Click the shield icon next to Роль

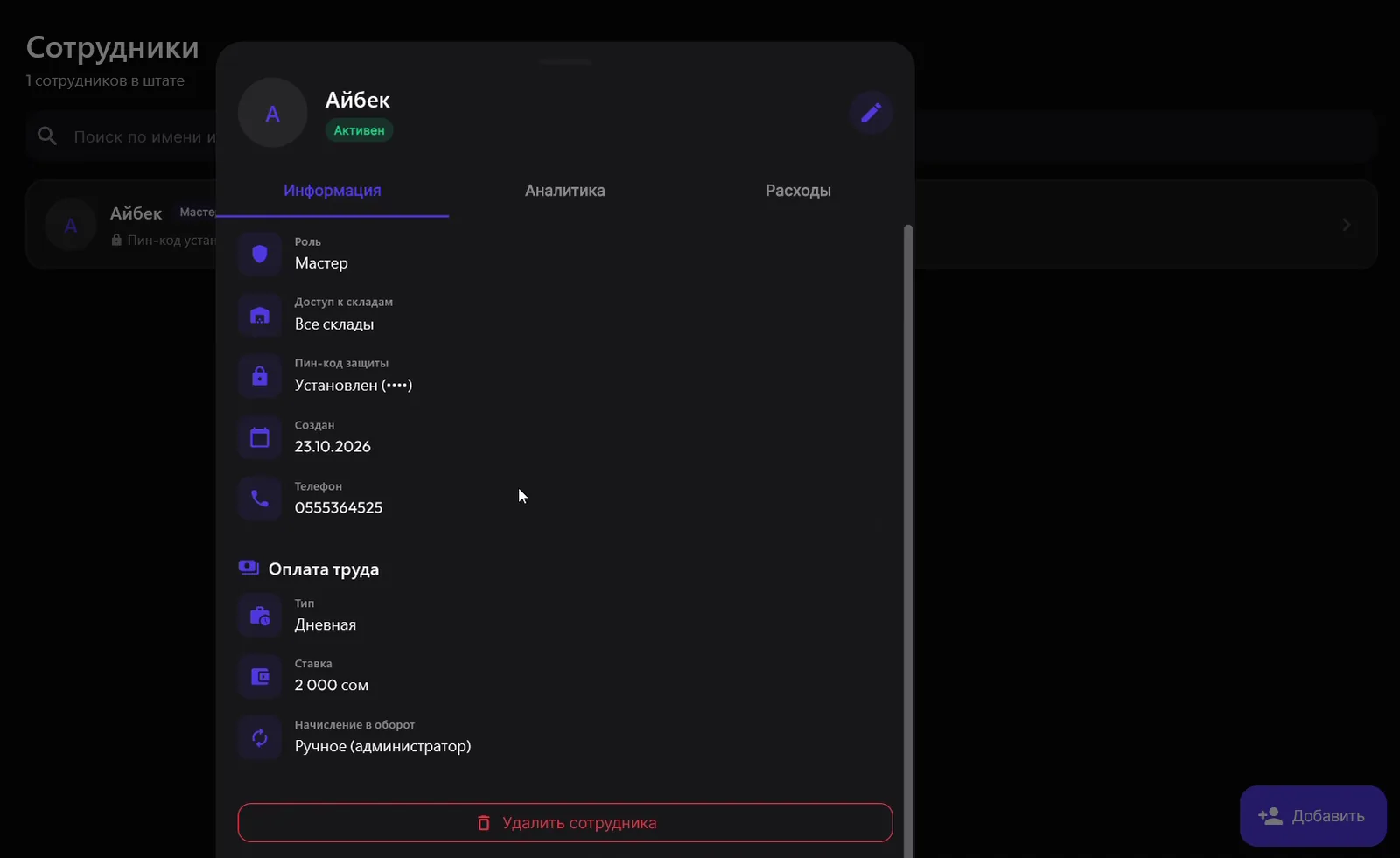coord(260,254)
